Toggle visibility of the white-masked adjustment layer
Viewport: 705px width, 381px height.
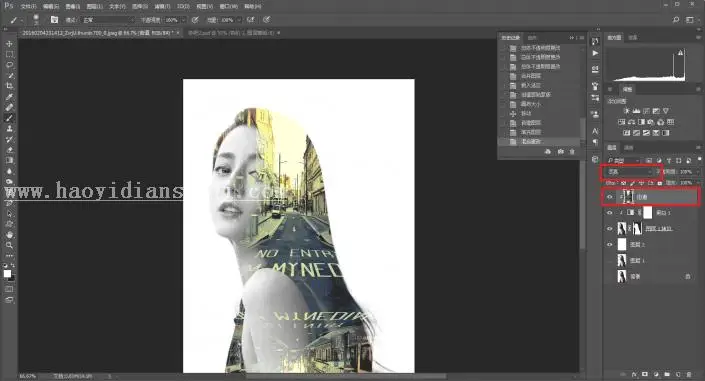tap(610, 213)
